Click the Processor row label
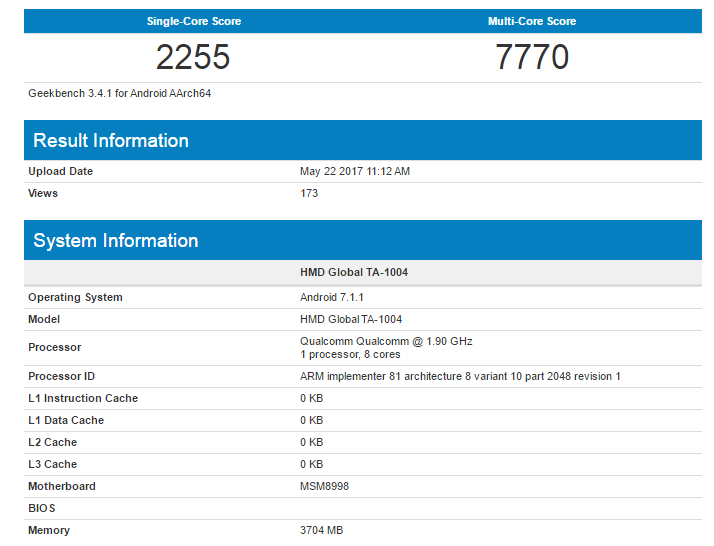Image resolution: width=714 pixels, height=546 pixels. (55, 347)
